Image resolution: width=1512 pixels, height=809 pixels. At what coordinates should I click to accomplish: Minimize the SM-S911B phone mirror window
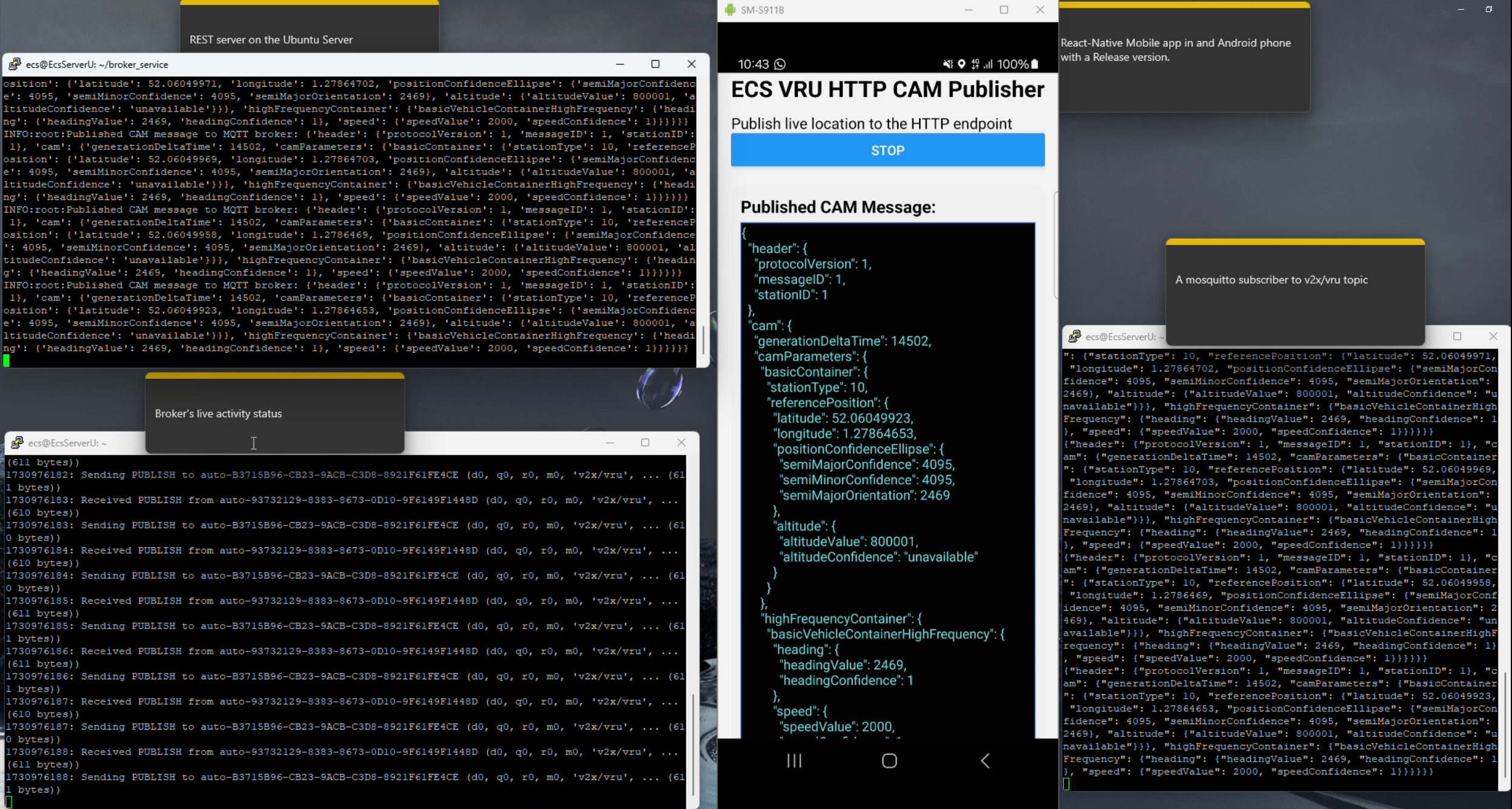tap(969, 10)
